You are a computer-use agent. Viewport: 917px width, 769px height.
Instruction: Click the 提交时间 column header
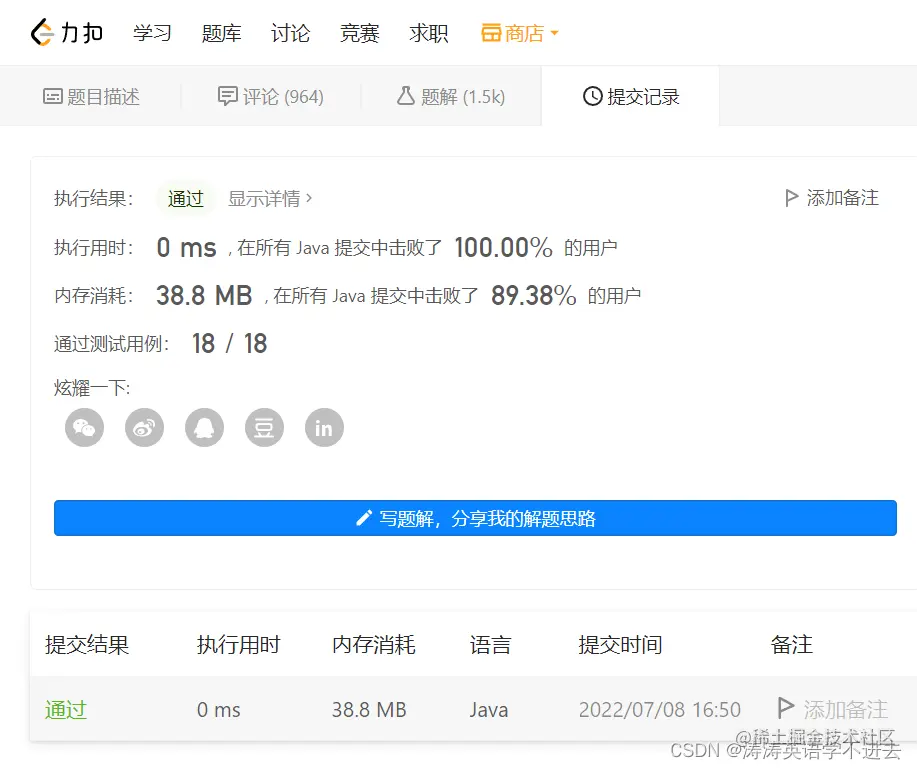[620, 645]
